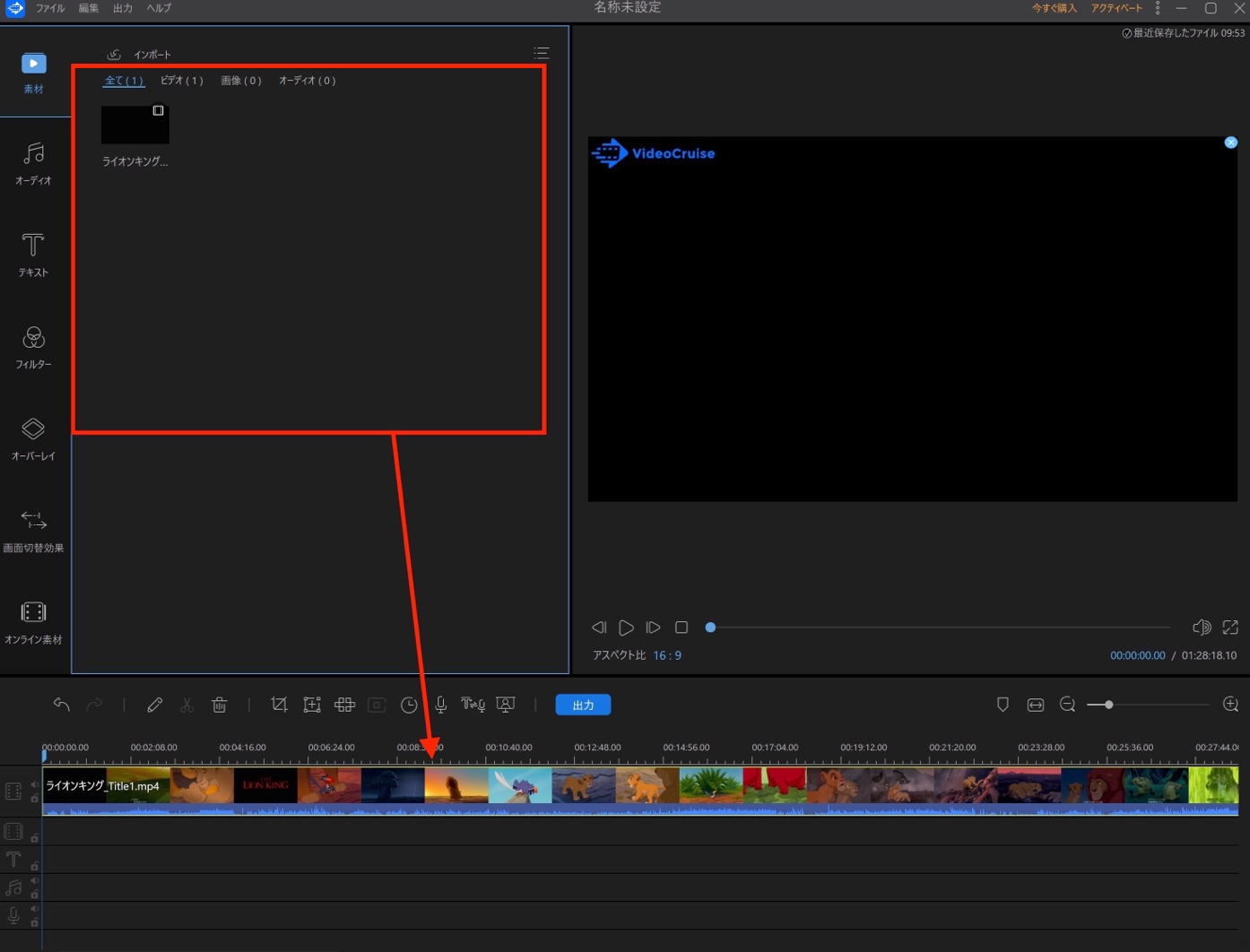
Task: Stop the preview playback
Action: coord(681,627)
